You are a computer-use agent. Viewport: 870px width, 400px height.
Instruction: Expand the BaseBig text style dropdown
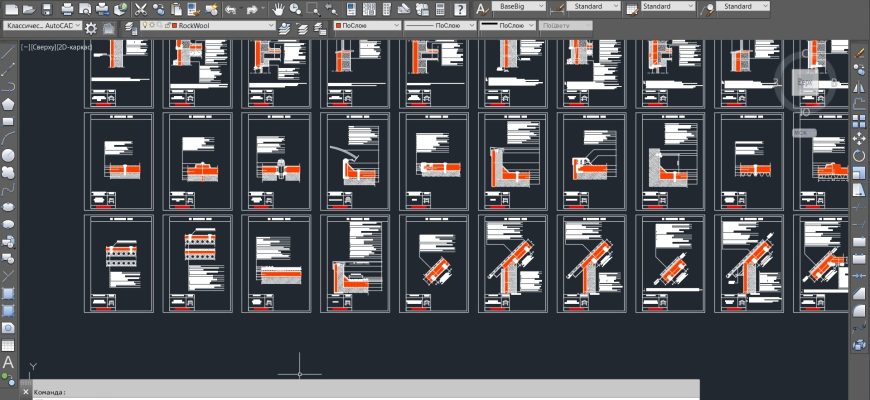coord(541,6)
